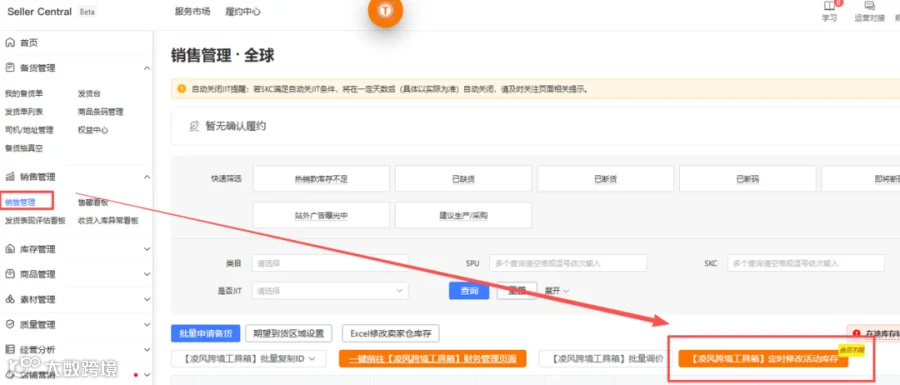The image size is (900, 385).
Task: Open 备货抽真空
Action: pos(24,149)
